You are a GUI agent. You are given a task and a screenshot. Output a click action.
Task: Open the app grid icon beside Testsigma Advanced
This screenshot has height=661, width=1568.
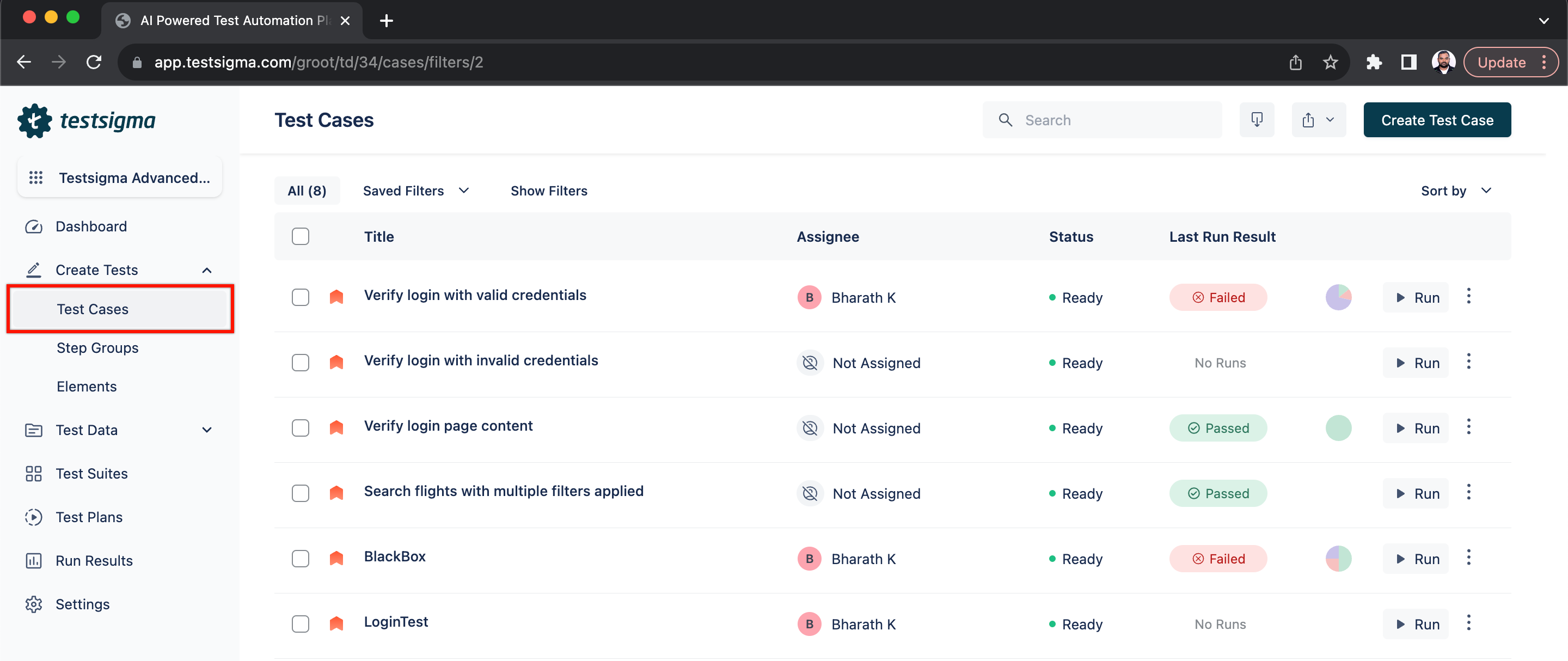click(36, 178)
